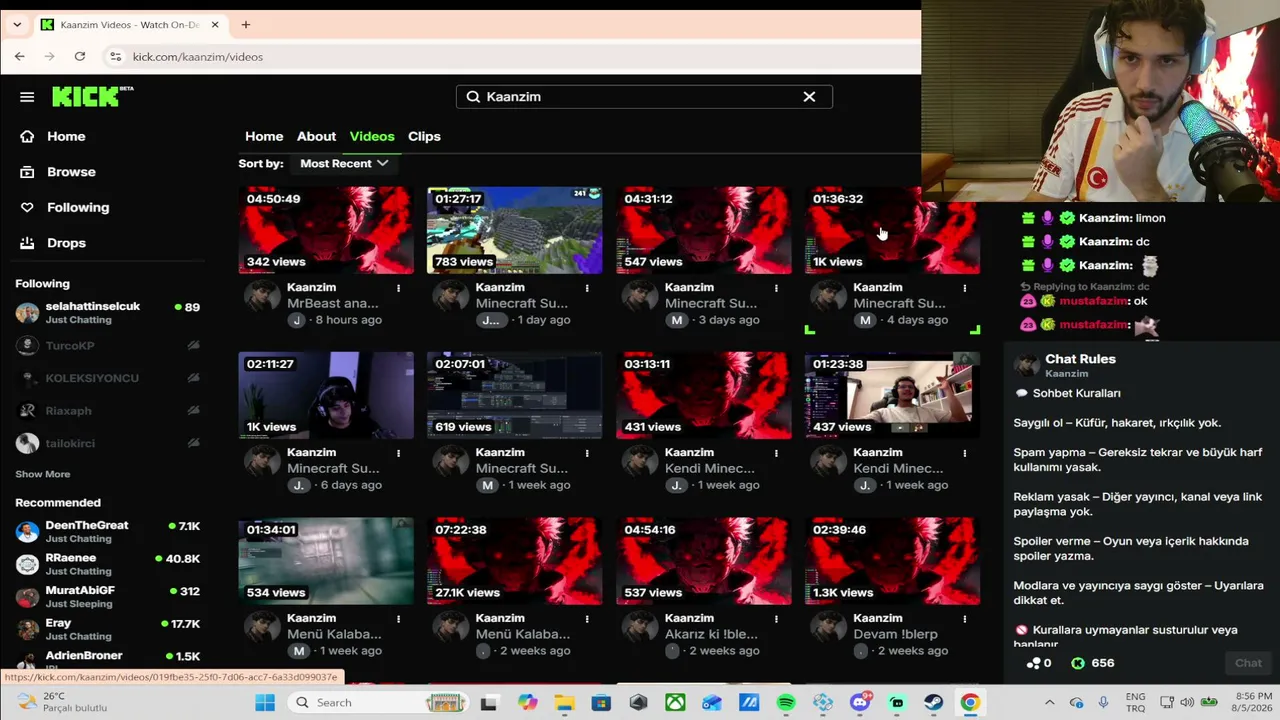Switch to Chrome on the taskbar
Viewport: 1280px width, 720px height.
[x=970, y=703]
